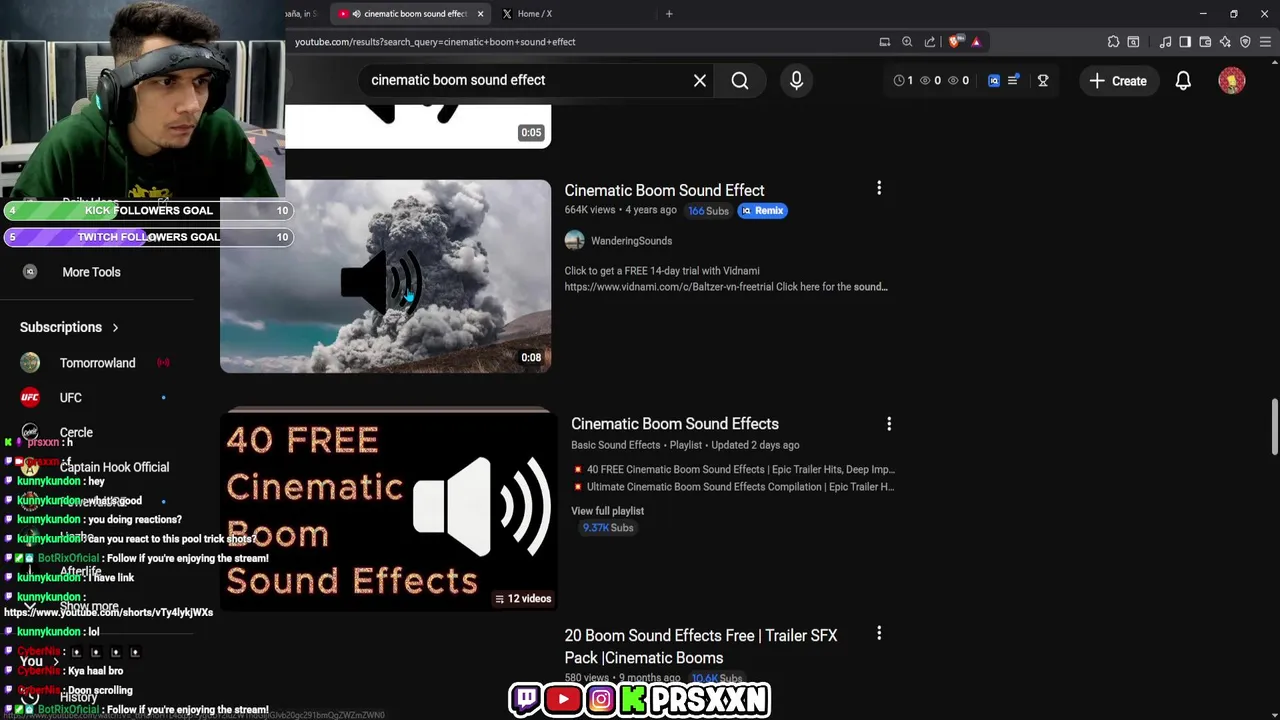This screenshot has height=720, width=1280.
Task: Open Cinematic Boom Sound Effect video title
Action: click(664, 191)
